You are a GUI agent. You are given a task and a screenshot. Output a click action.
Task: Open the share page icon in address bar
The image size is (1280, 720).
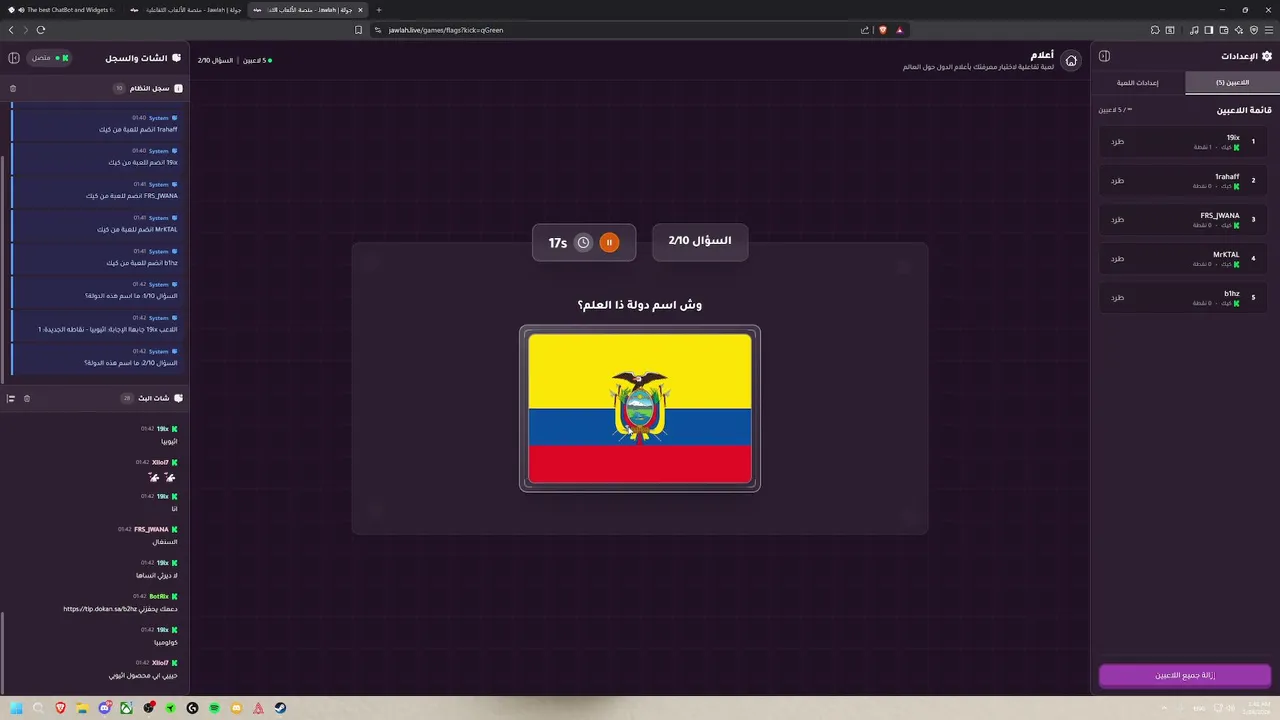(865, 30)
